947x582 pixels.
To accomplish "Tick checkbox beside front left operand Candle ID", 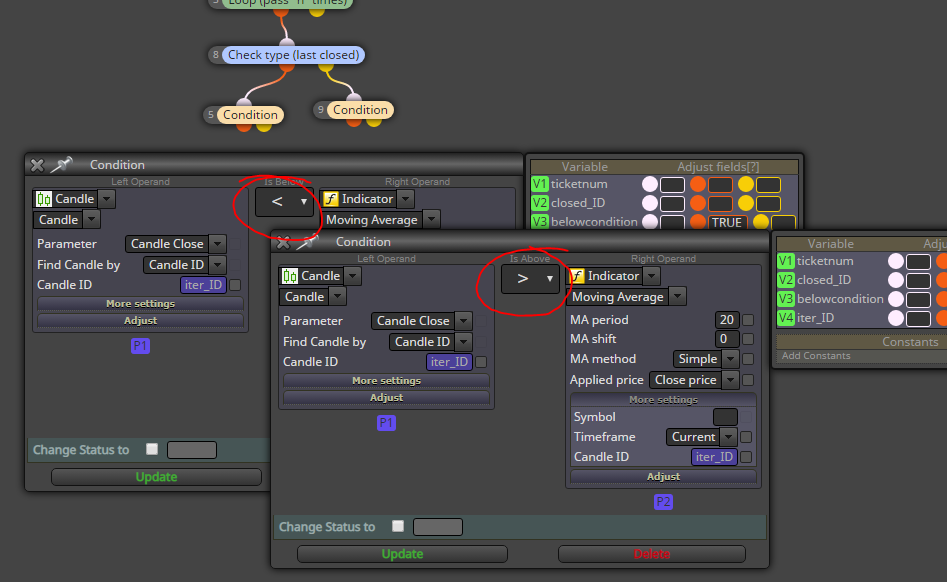I will coord(481,362).
